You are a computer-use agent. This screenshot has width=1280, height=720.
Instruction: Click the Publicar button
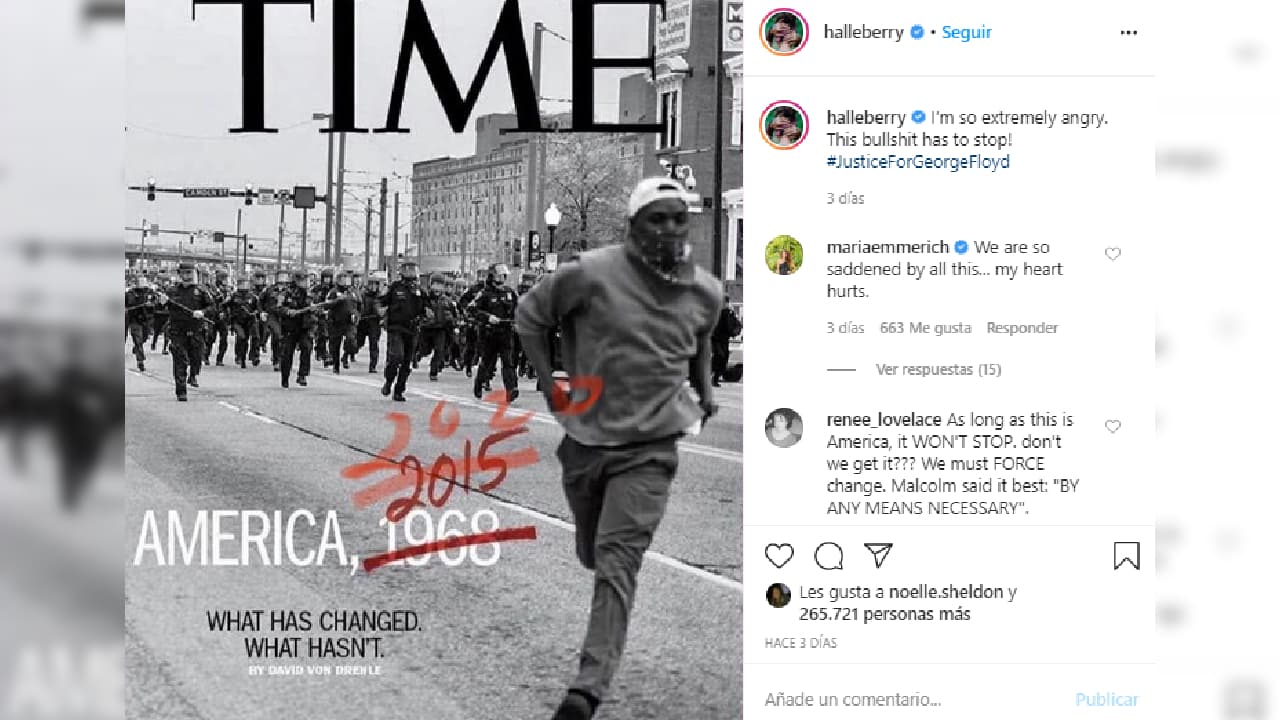click(x=1107, y=699)
